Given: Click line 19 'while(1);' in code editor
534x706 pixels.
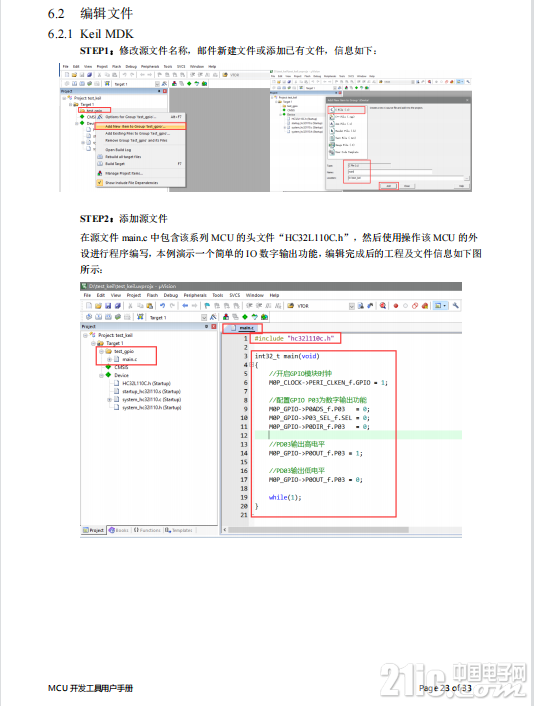Looking at the screenshot, I should [x=285, y=497].
